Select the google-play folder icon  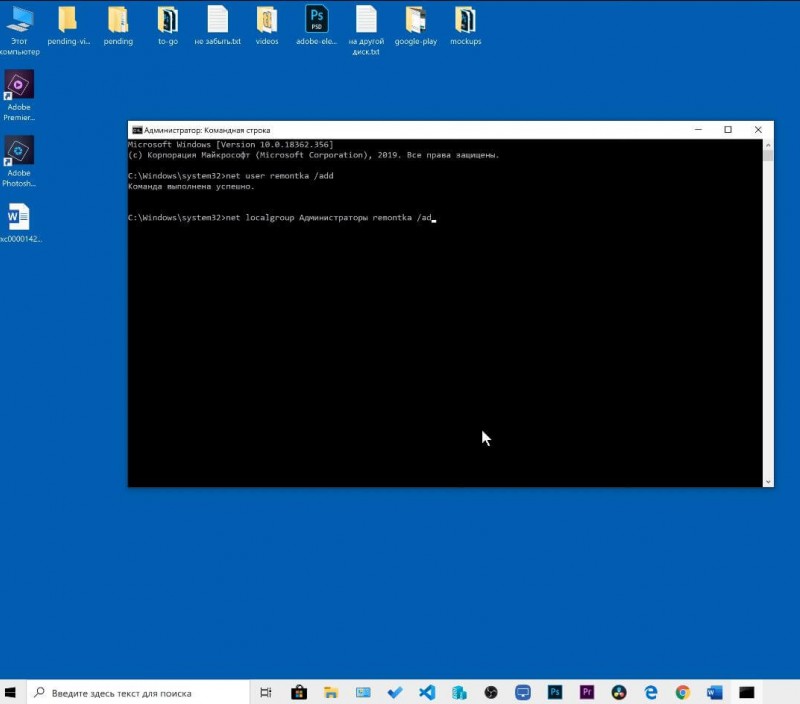(x=416, y=26)
